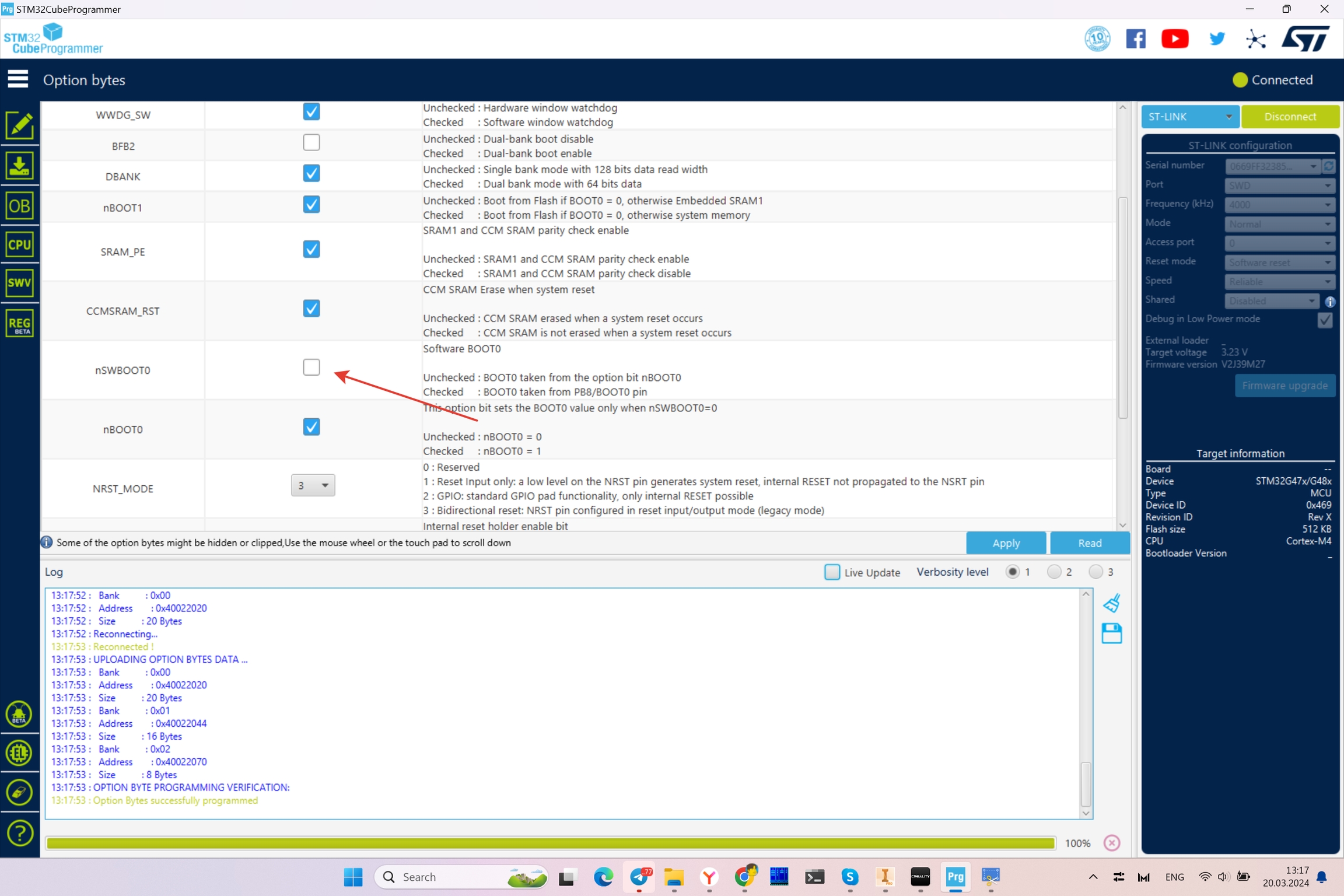Click the Apply button
The width and height of the screenshot is (1344, 896).
pyautogui.click(x=1006, y=543)
